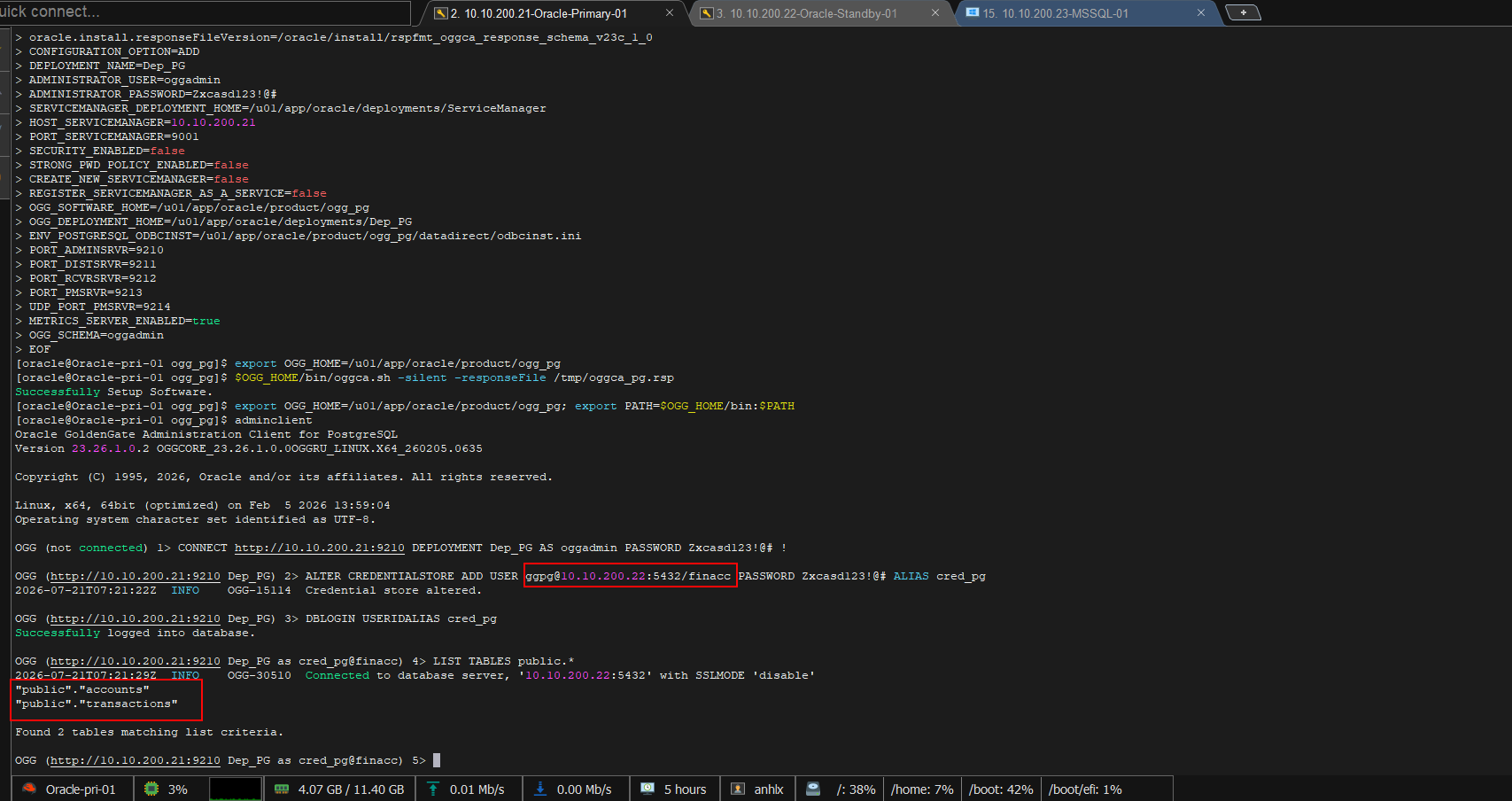Click the OGG-30510 Connected to database server line
Screen dimensions: 1512x801
(415, 675)
